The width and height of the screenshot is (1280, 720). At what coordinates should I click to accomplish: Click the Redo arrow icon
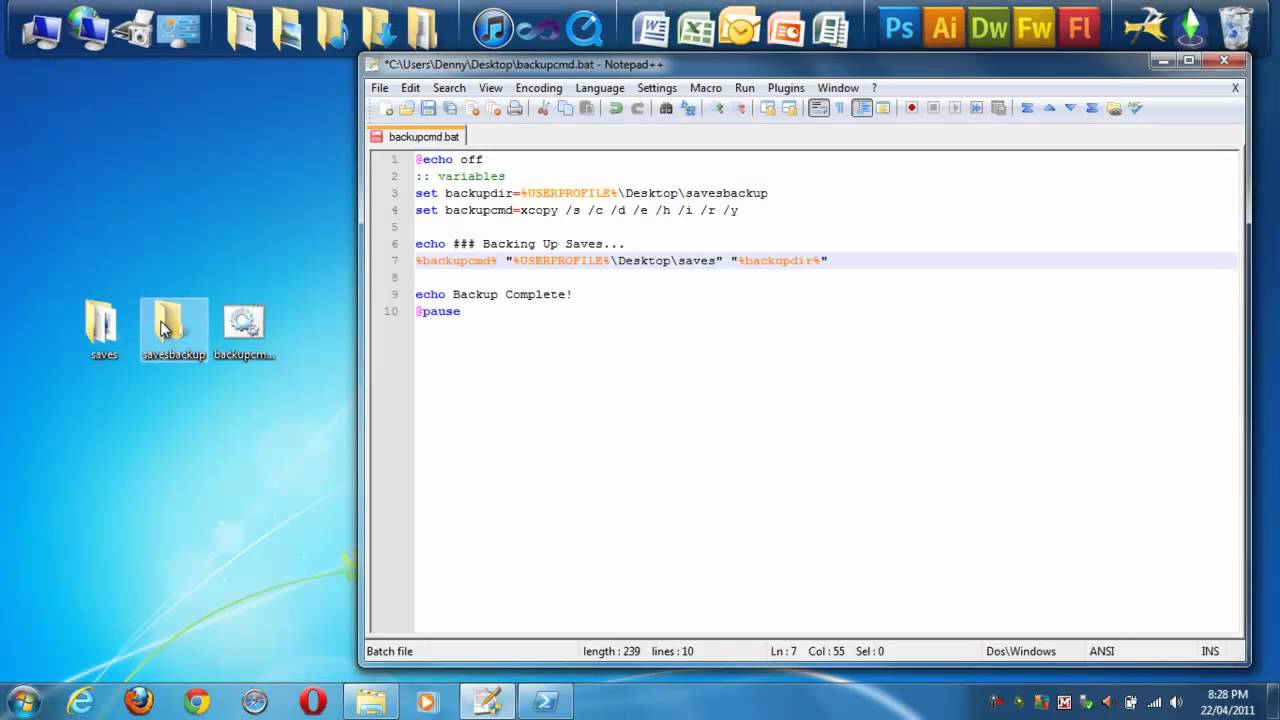tap(637, 108)
